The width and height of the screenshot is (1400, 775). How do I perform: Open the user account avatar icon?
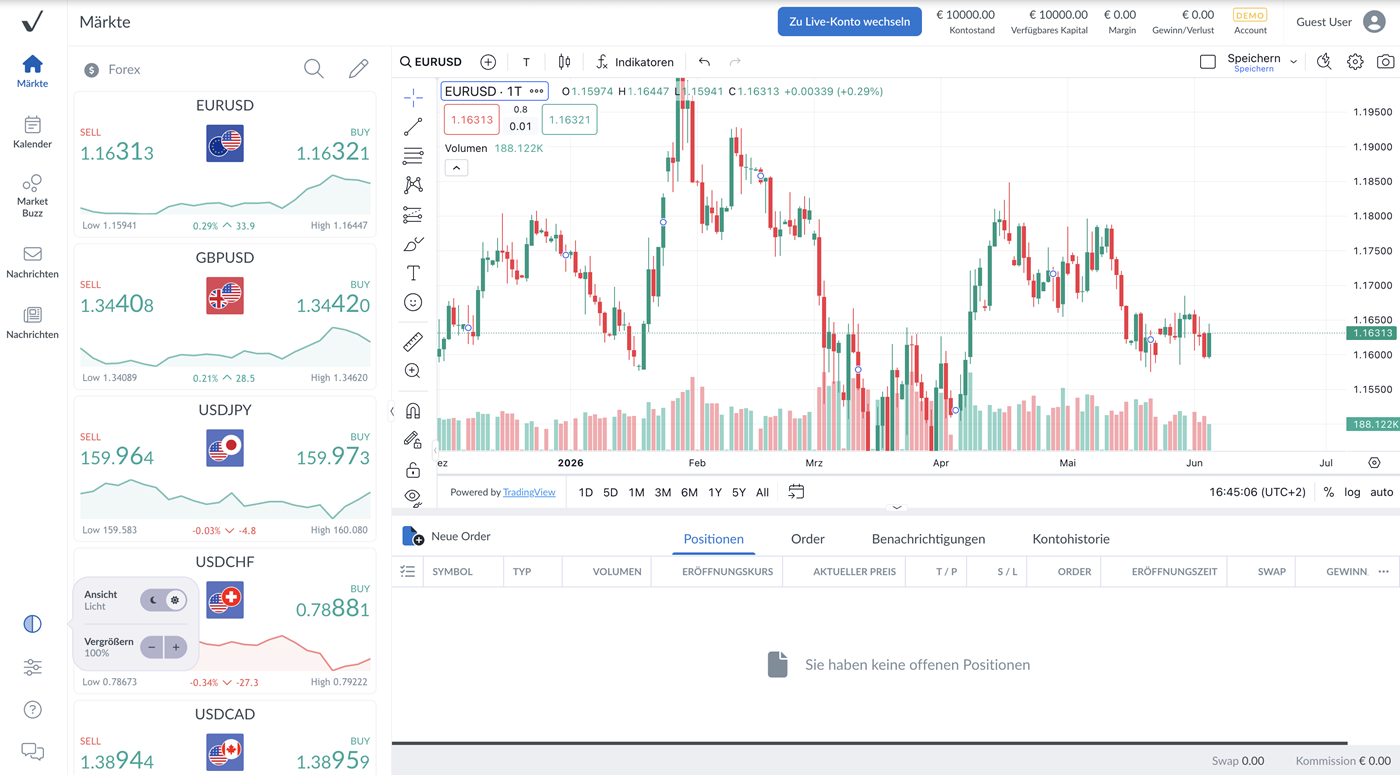pos(1374,22)
